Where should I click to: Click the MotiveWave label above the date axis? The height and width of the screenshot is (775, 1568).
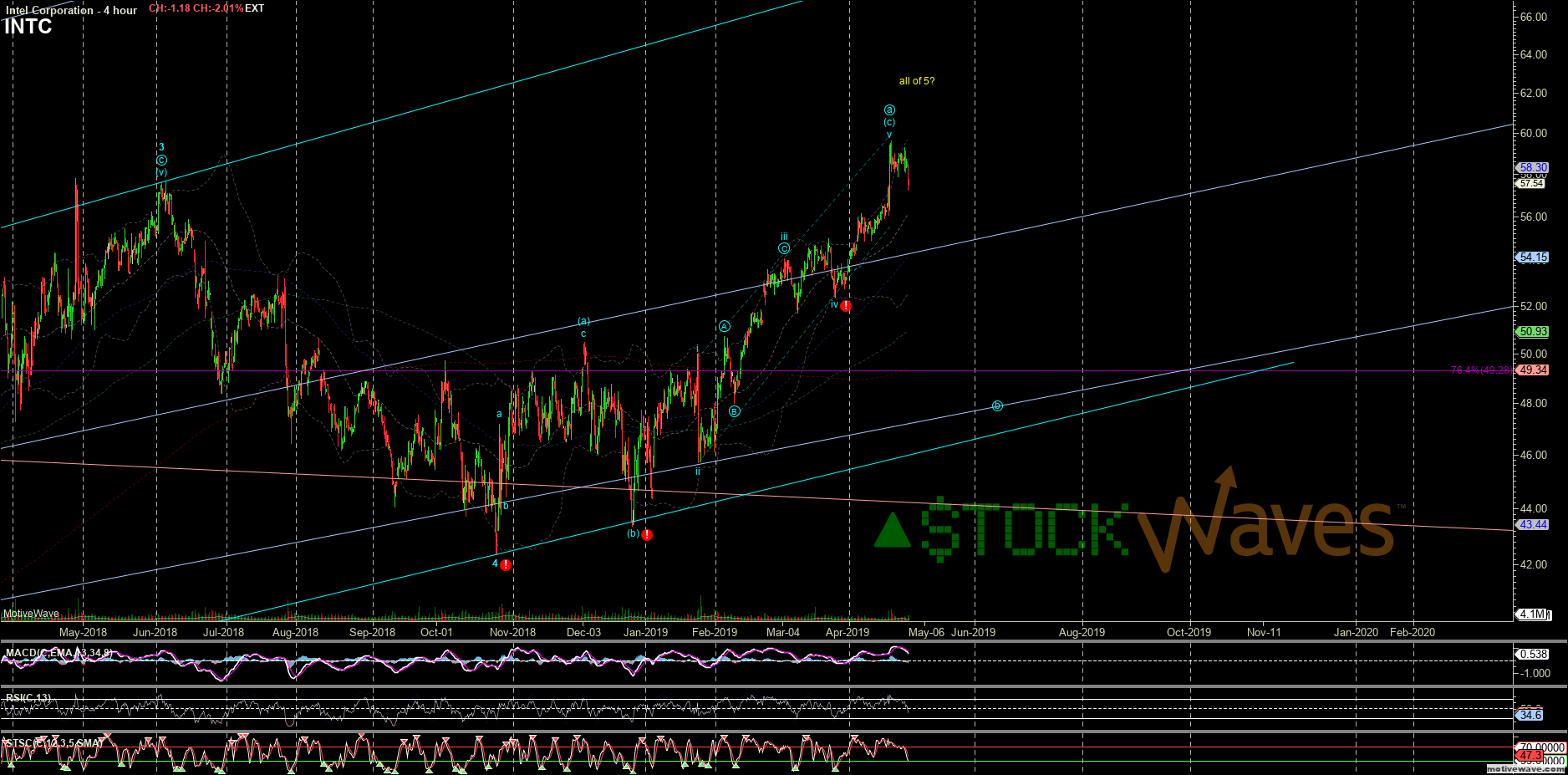coord(31,614)
